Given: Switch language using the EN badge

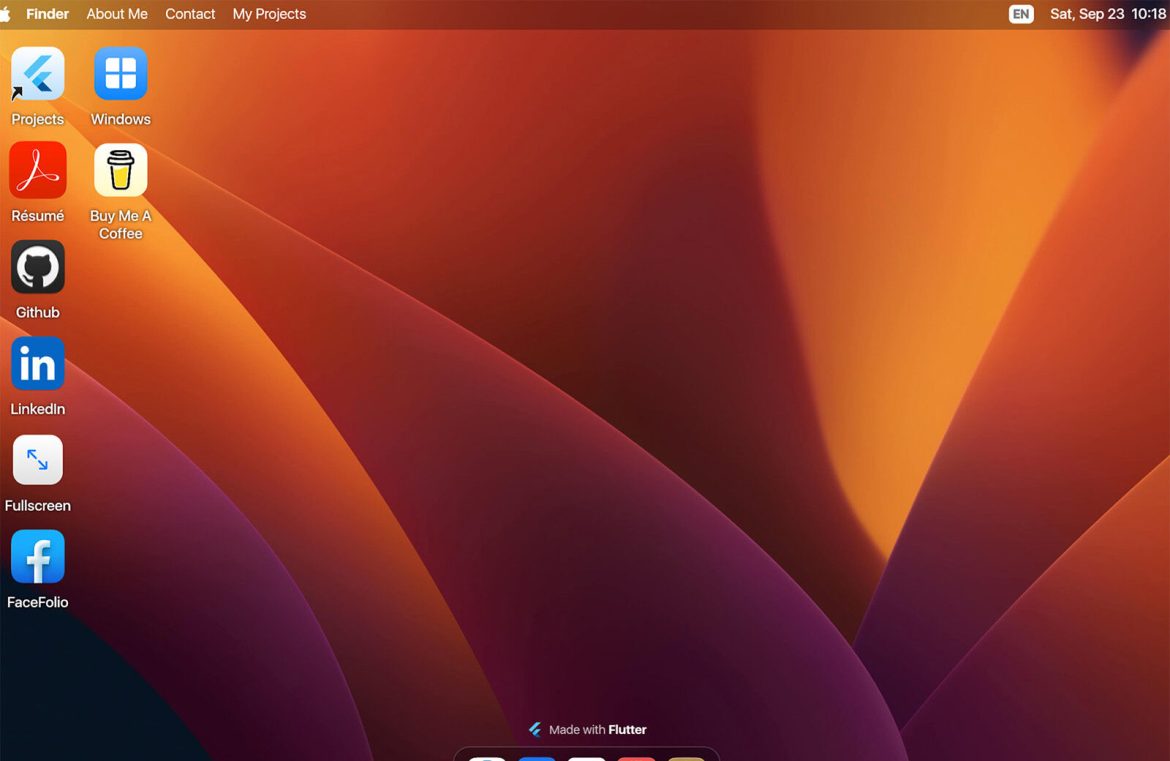Looking at the screenshot, I should [x=1021, y=14].
